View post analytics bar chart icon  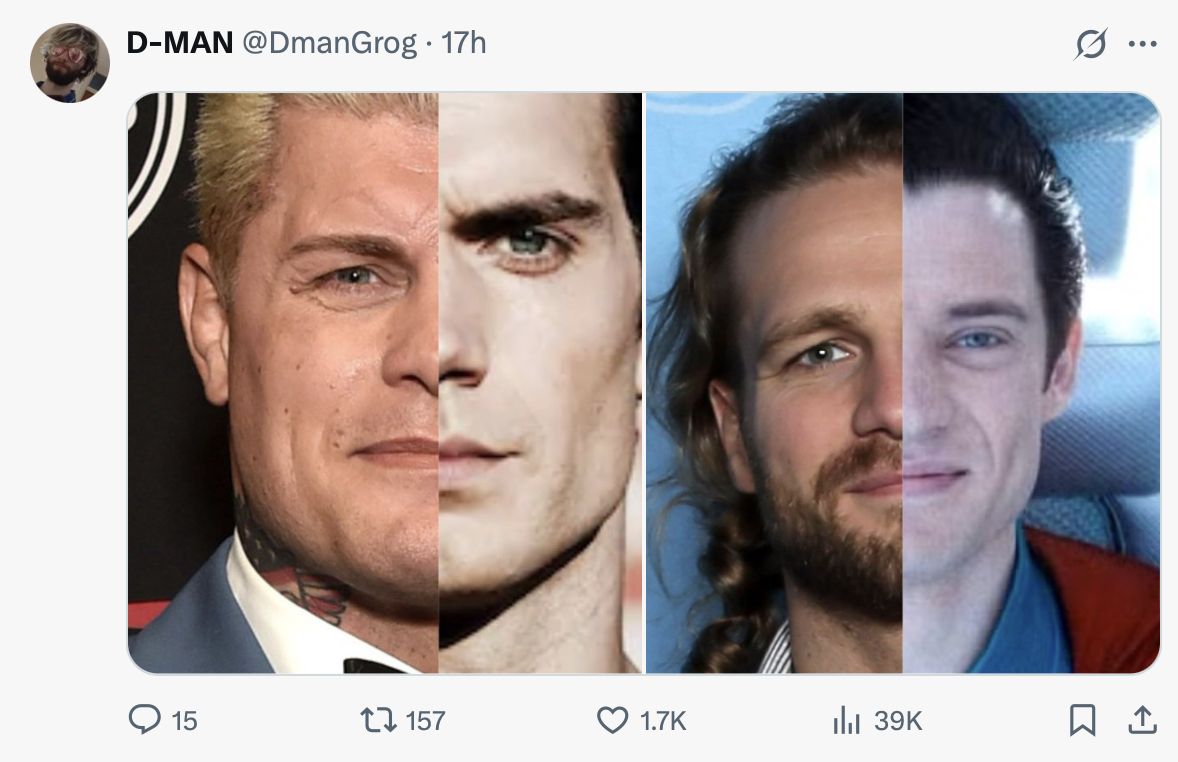846,720
